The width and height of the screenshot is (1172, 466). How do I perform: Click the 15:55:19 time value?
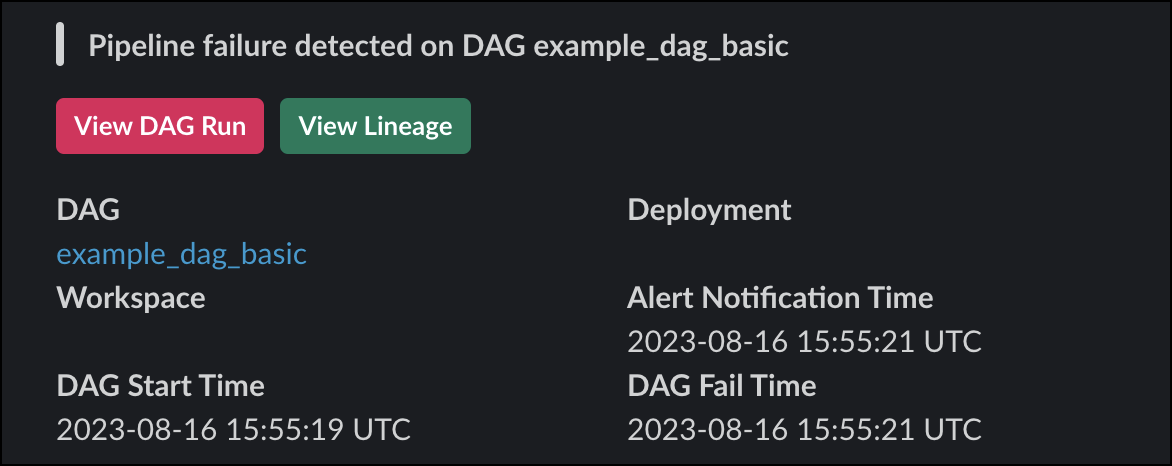272,430
